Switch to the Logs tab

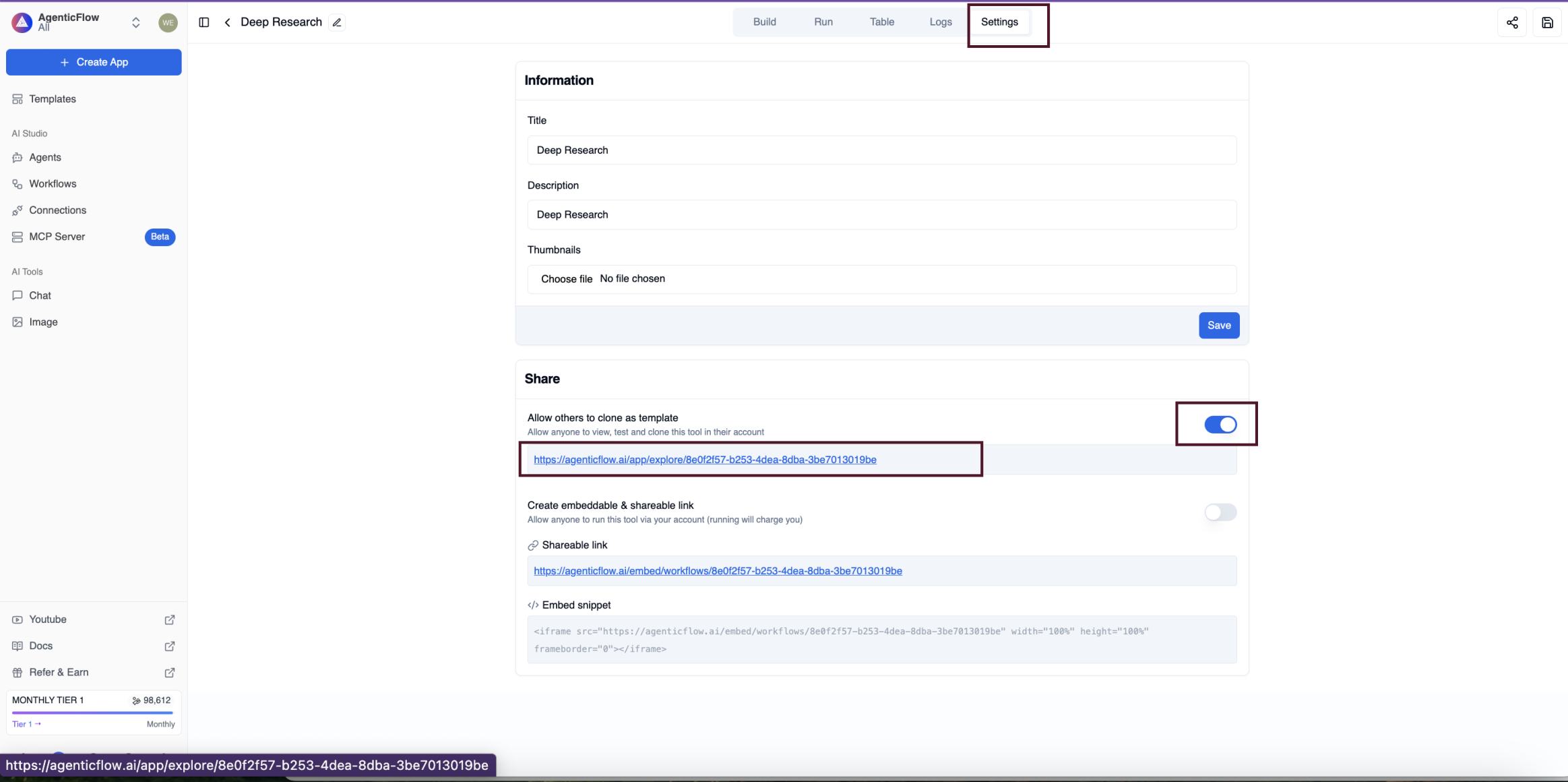[x=940, y=22]
